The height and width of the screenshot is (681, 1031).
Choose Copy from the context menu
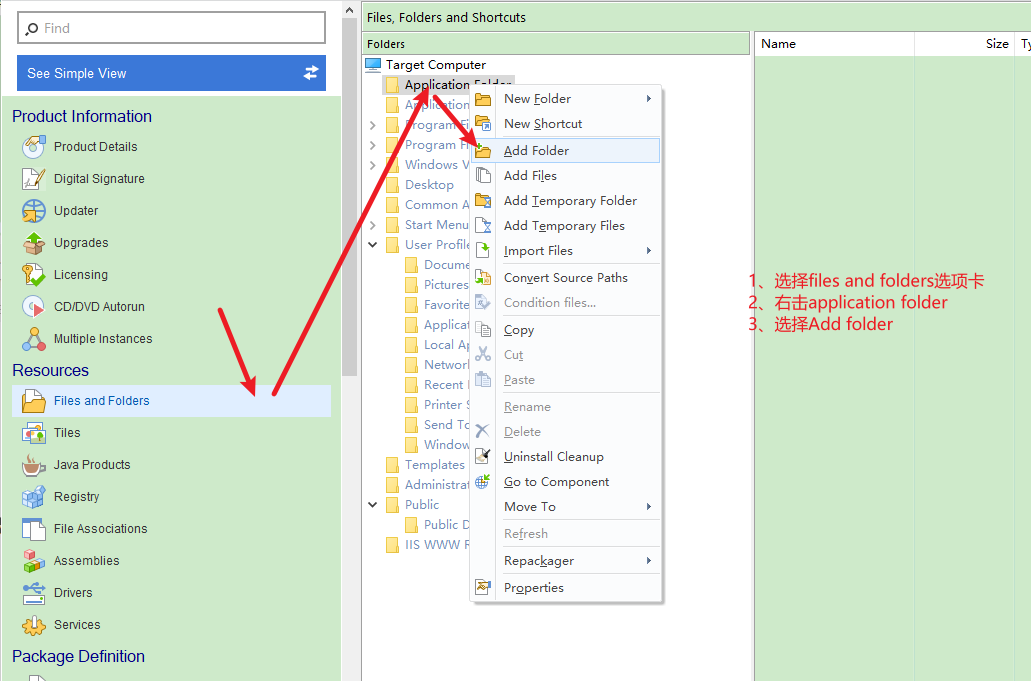566,330
